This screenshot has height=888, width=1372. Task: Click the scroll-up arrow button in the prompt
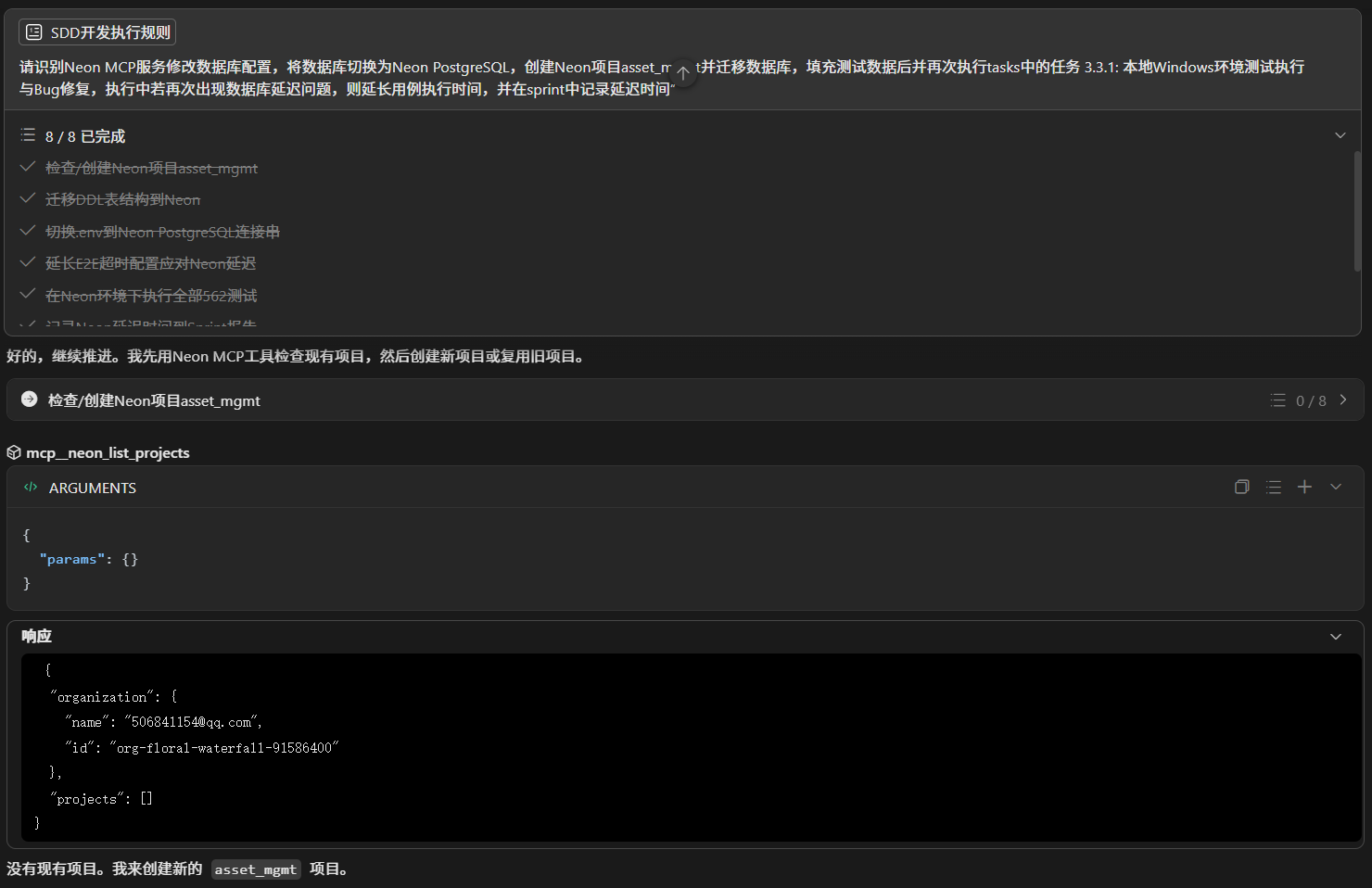(x=683, y=72)
